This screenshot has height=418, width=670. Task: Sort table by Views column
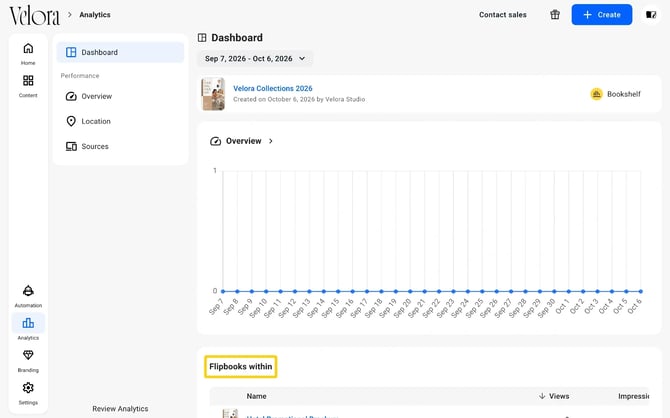point(554,396)
